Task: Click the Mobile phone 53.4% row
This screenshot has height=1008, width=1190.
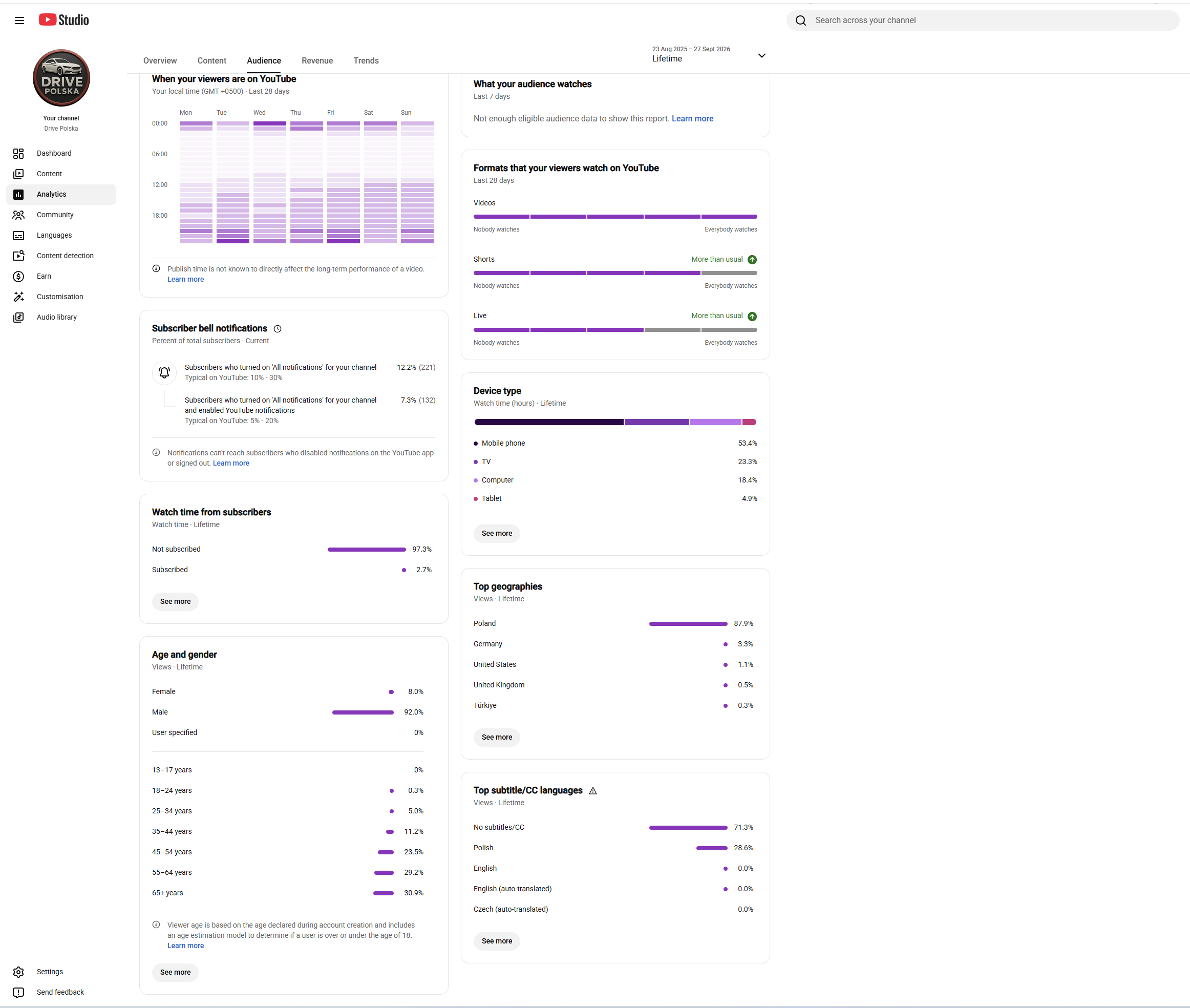Action: pyautogui.click(x=615, y=444)
